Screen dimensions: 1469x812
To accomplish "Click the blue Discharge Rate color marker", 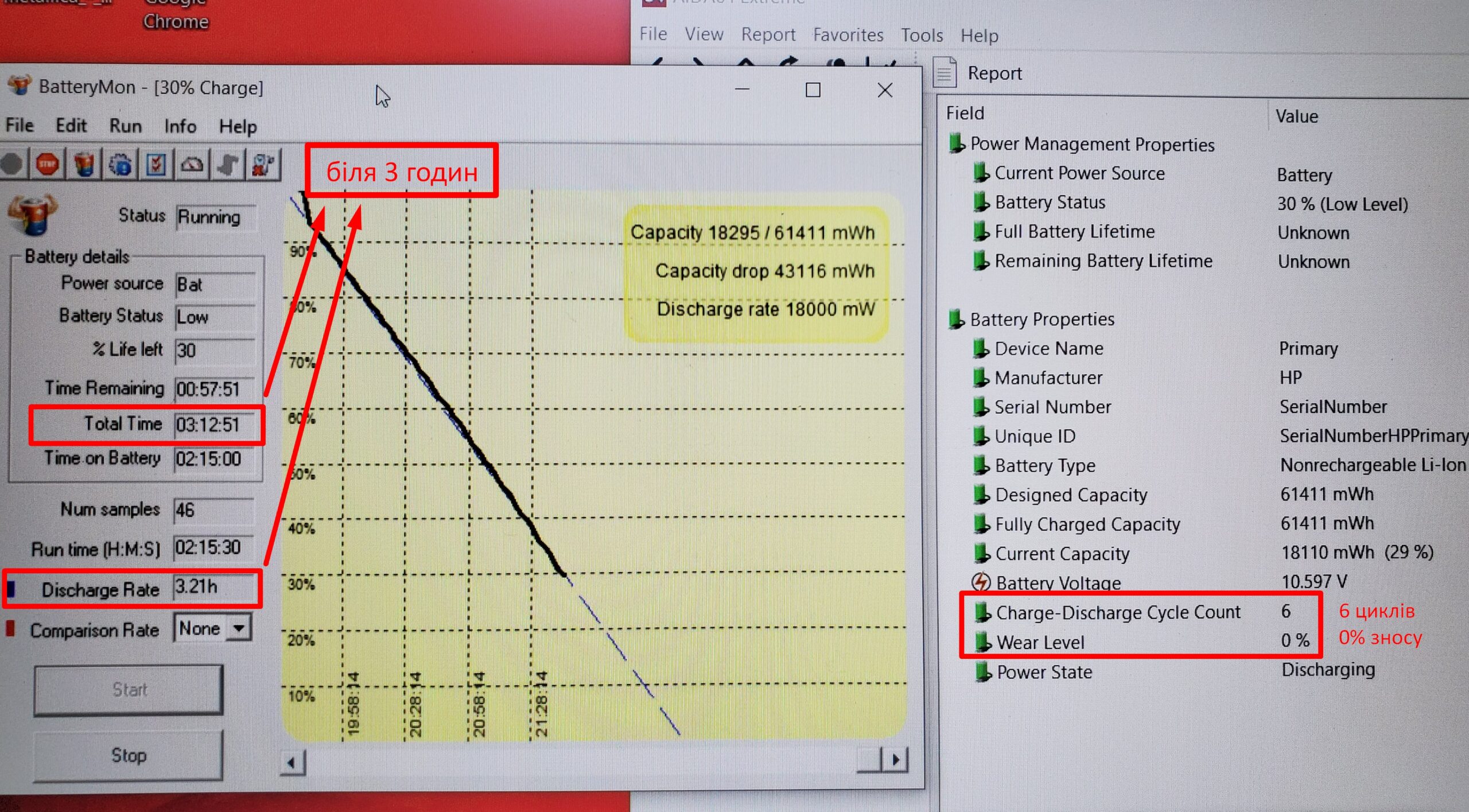I will pos(11,589).
